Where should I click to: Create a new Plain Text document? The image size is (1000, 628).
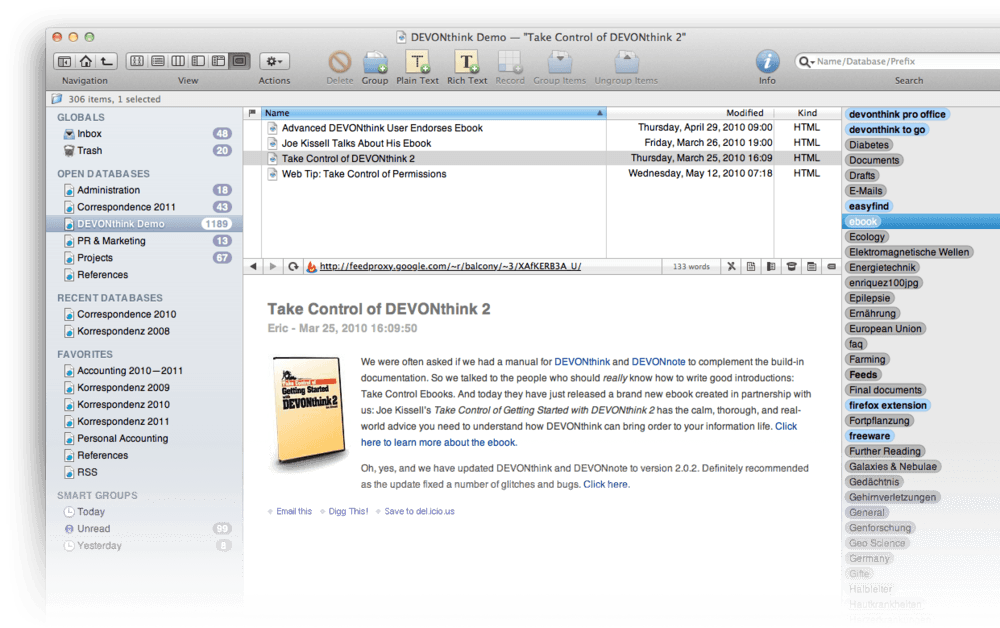coord(417,62)
